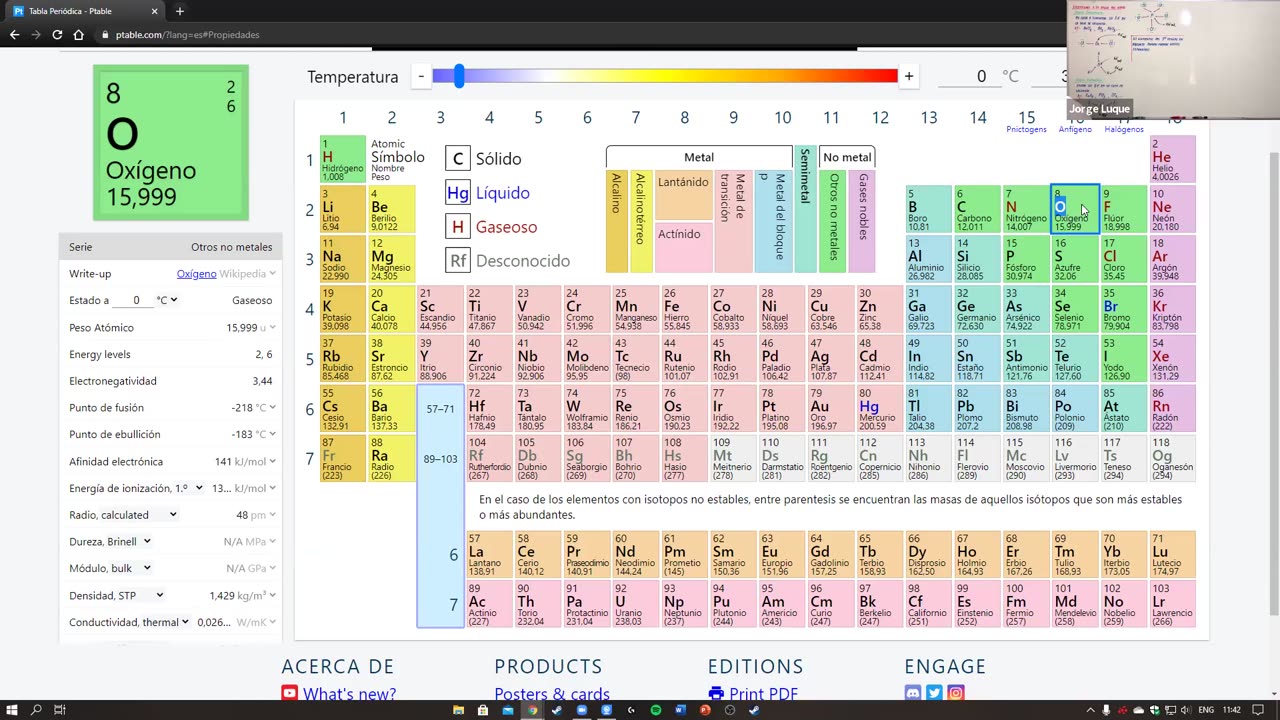Screen dimensions: 1280x720
Task: Click the yellow middle of temperature gradient
Action: point(665,76)
